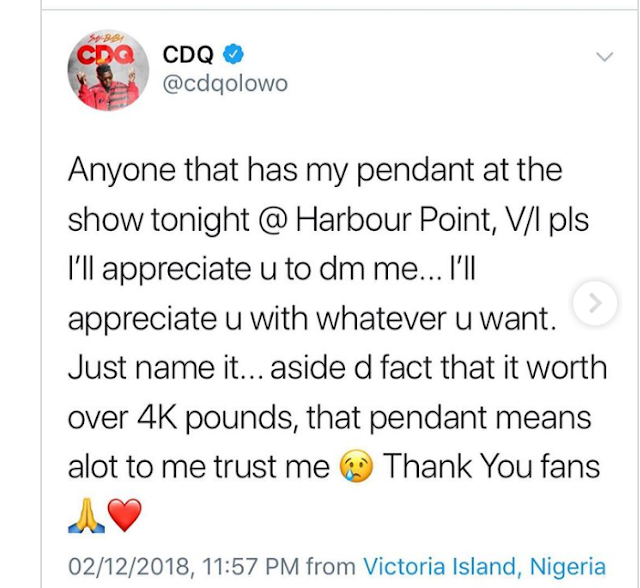Click the CDQ display name
This screenshot has width=640, height=588.
(x=188, y=54)
